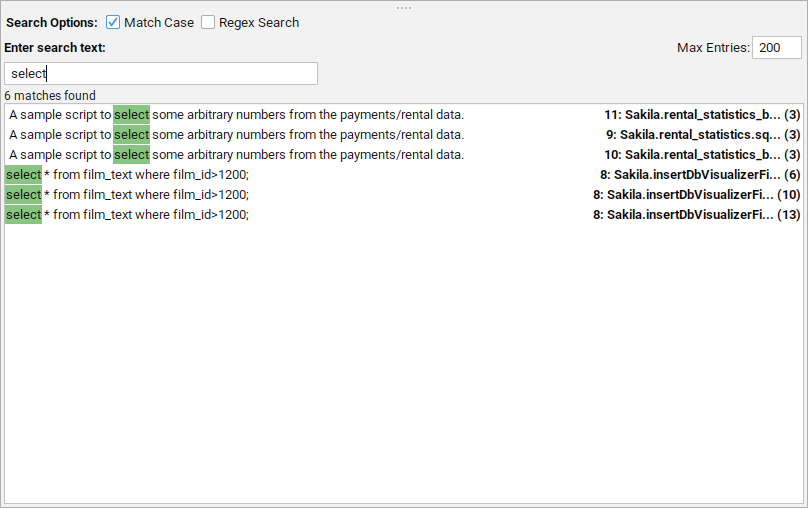Click highlighted 'select' in last result row
Viewport: 808px width, 508px height.
coord(23,215)
